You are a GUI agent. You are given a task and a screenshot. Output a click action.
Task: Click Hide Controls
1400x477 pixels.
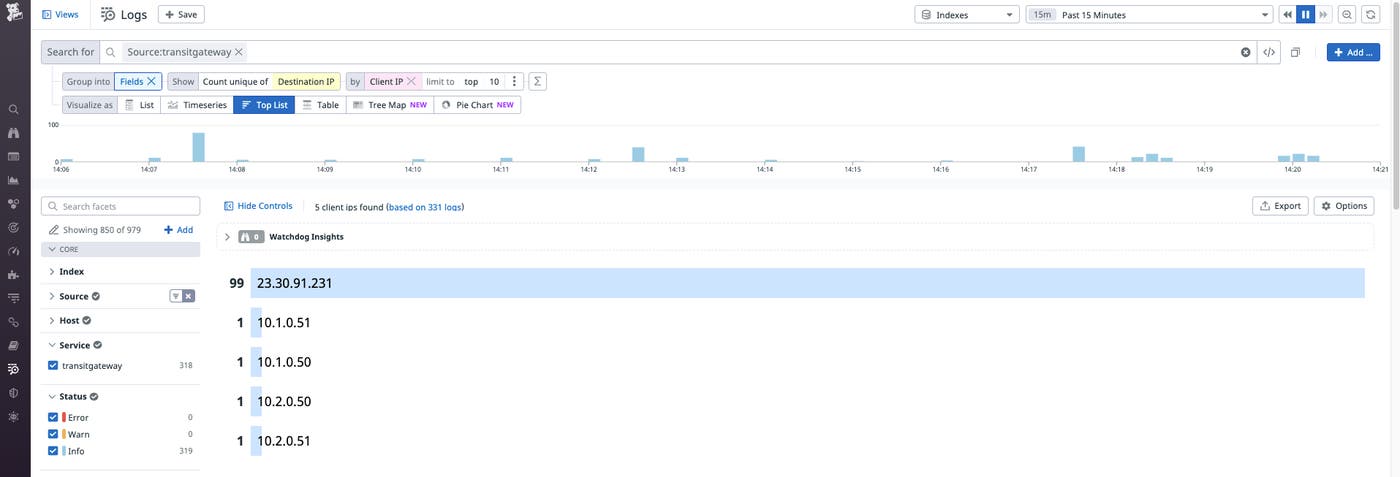click(258, 206)
